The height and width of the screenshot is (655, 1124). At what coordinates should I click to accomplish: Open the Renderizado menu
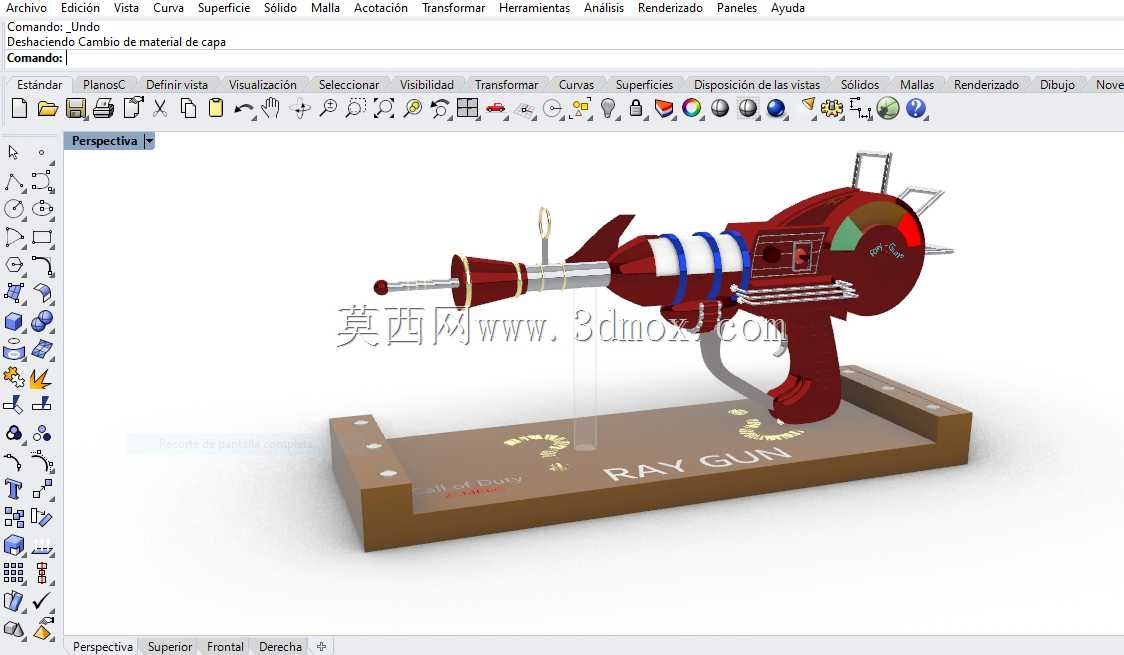(x=670, y=8)
